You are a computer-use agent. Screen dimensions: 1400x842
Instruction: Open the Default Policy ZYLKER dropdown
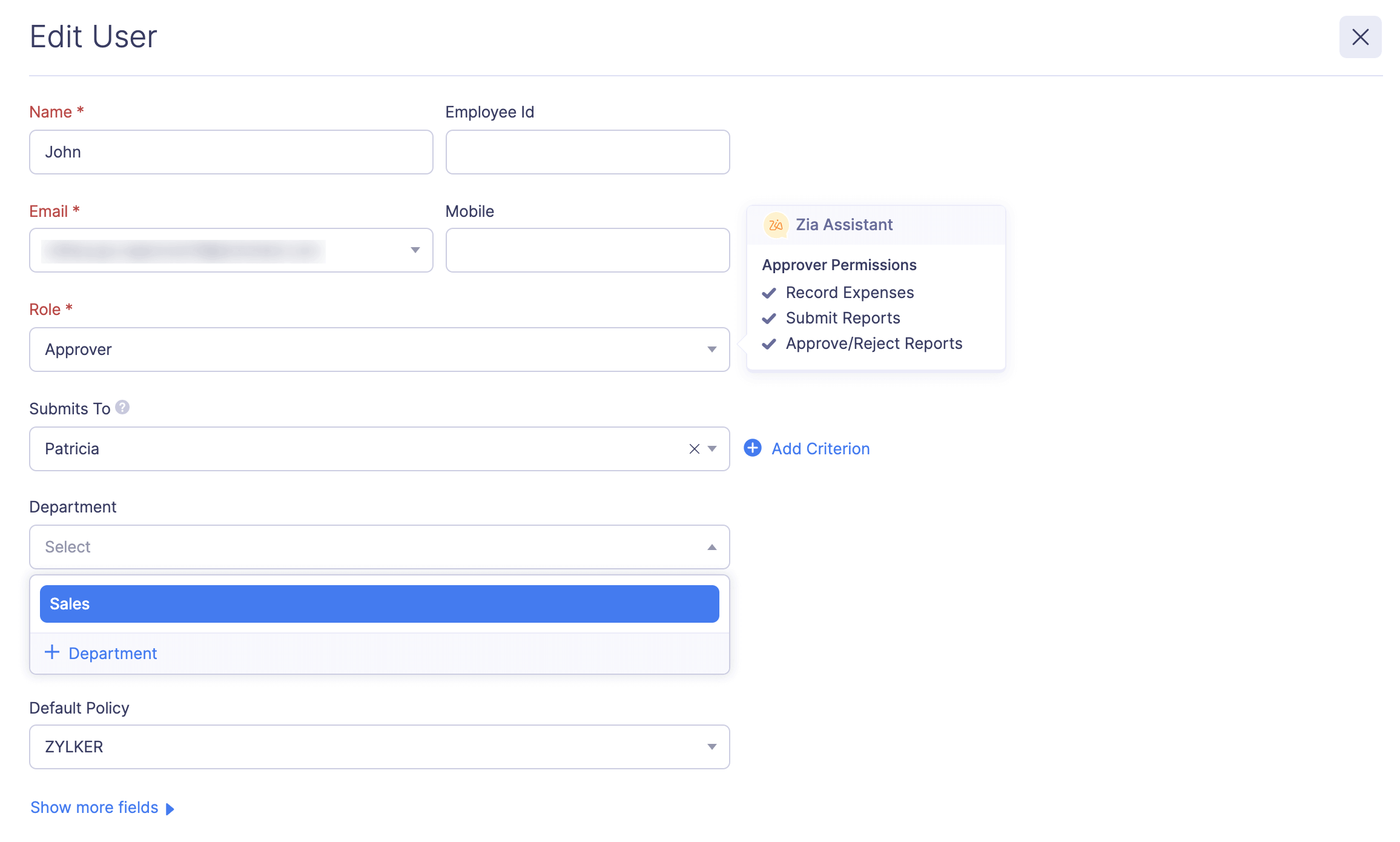click(x=712, y=746)
